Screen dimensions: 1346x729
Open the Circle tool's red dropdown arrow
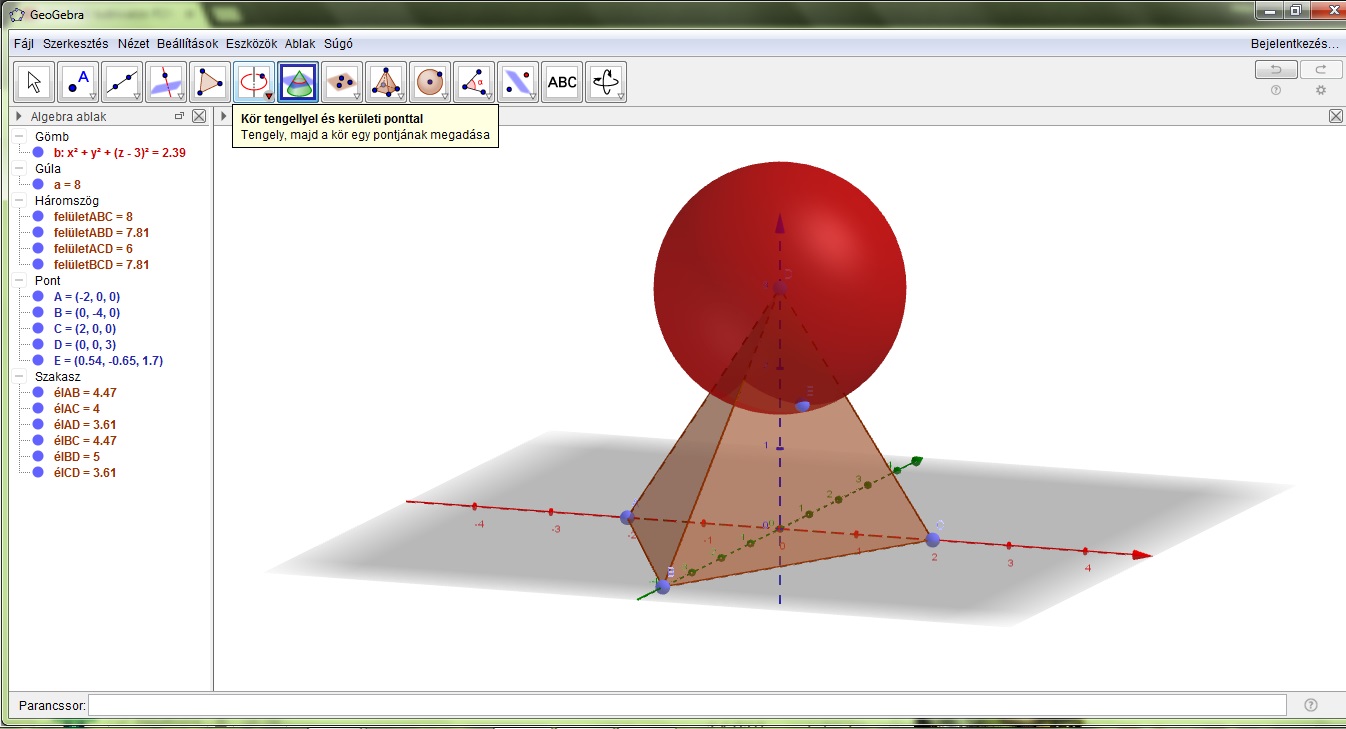pyautogui.click(x=268, y=96)
